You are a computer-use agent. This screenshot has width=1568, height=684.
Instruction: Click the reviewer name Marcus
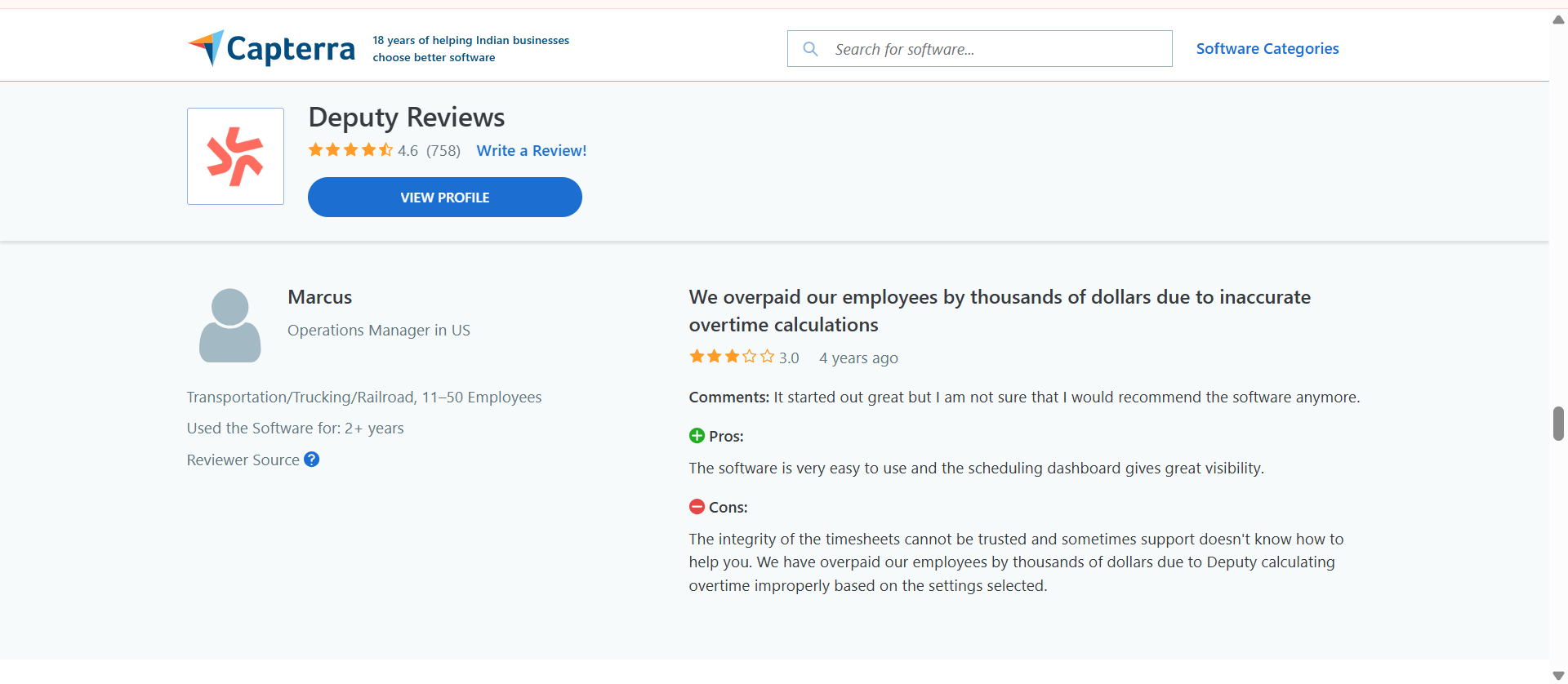tap(320, 297)
